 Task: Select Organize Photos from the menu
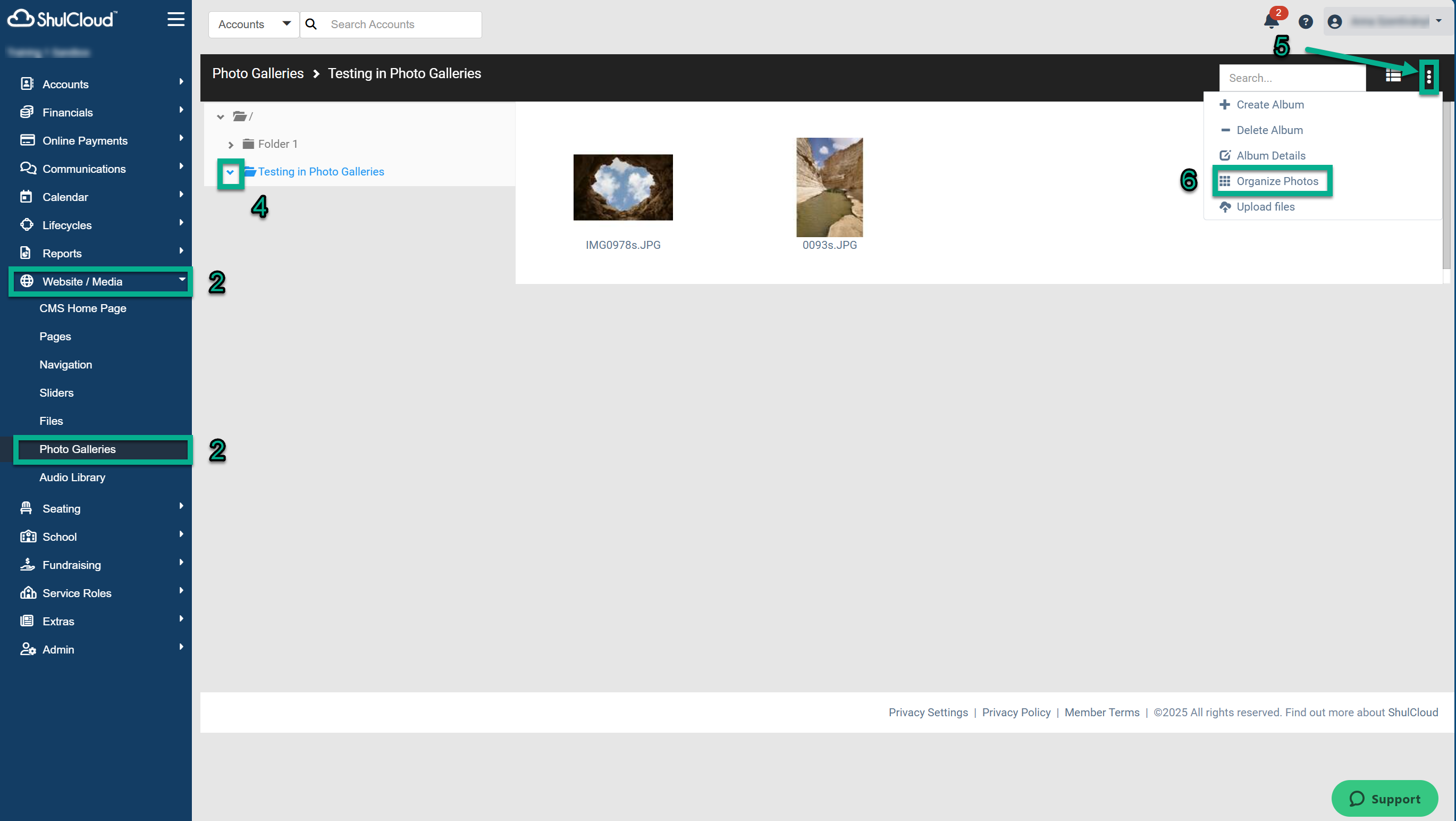[x=1276, y=181]
